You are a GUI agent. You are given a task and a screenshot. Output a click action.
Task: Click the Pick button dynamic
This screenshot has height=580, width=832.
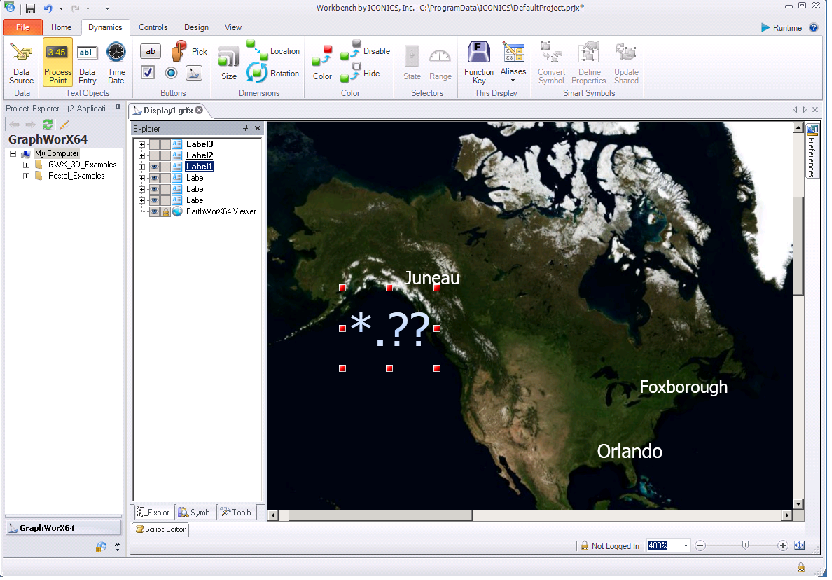point(182,50)
